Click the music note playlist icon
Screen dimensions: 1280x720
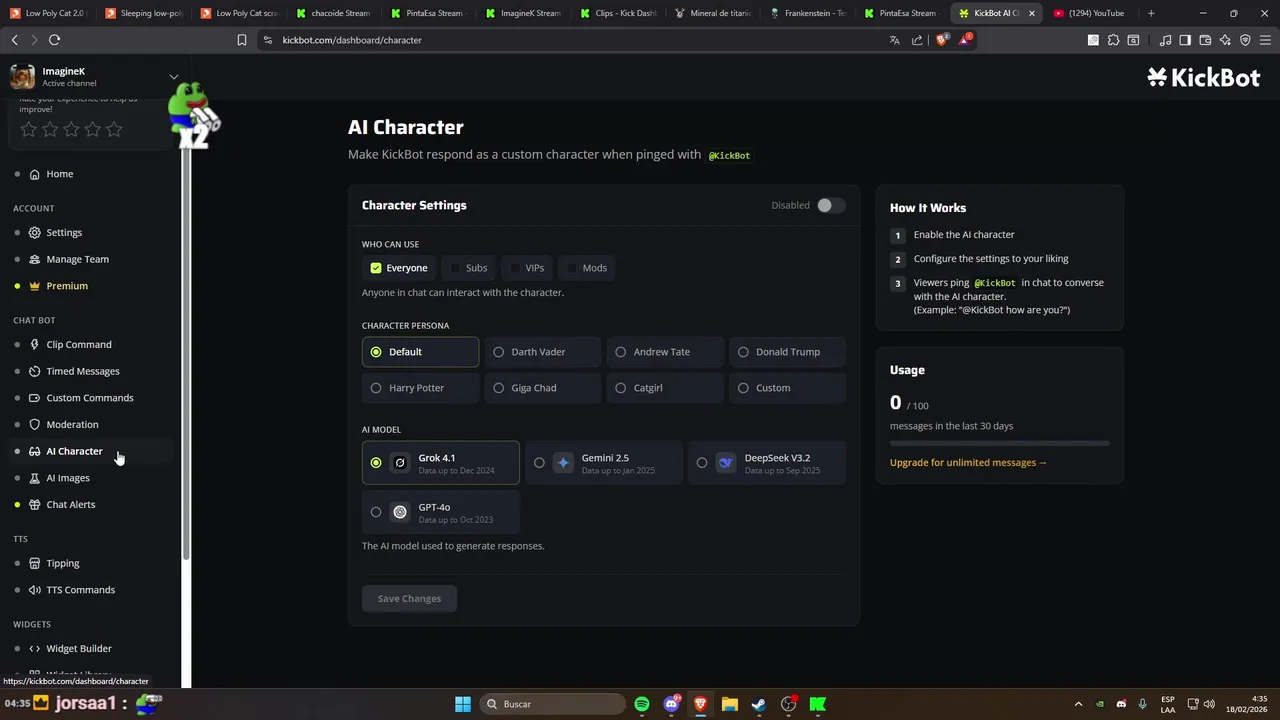[x=1165, y=40]
